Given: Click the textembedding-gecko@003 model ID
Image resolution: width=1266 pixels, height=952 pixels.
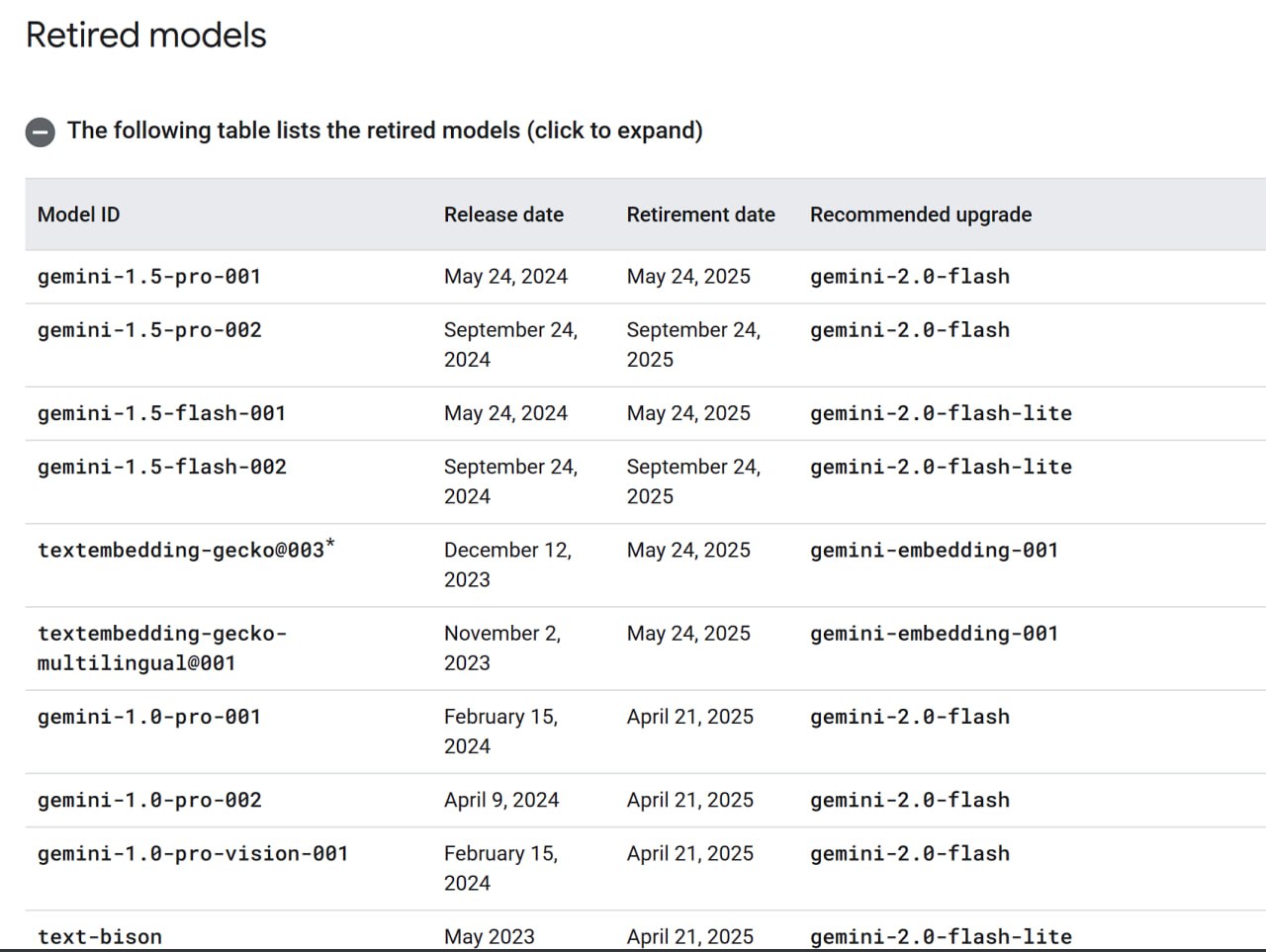Looking at the screenshot, I should point(180,551).
